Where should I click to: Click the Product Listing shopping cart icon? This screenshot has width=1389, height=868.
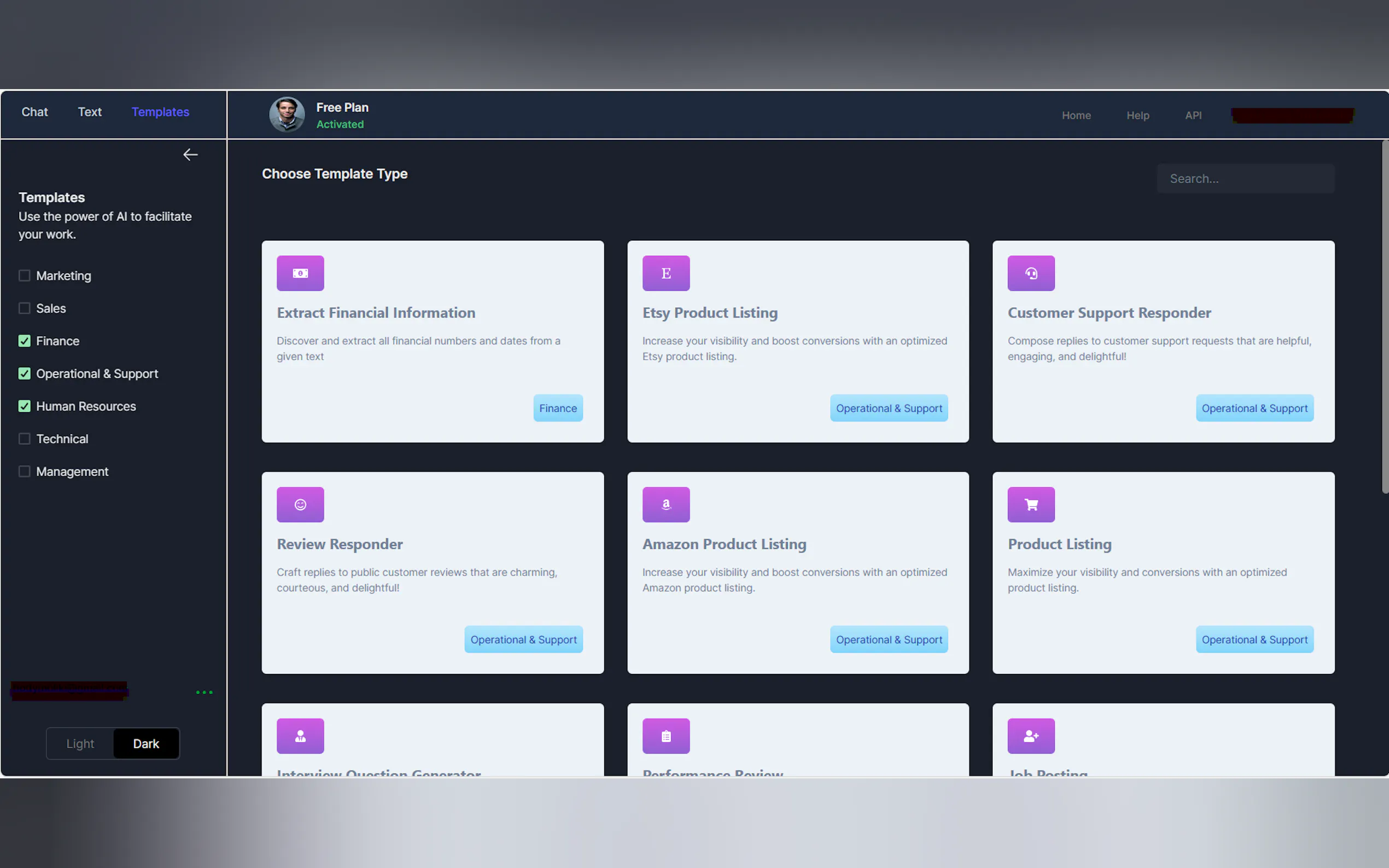pos(1031,505)
